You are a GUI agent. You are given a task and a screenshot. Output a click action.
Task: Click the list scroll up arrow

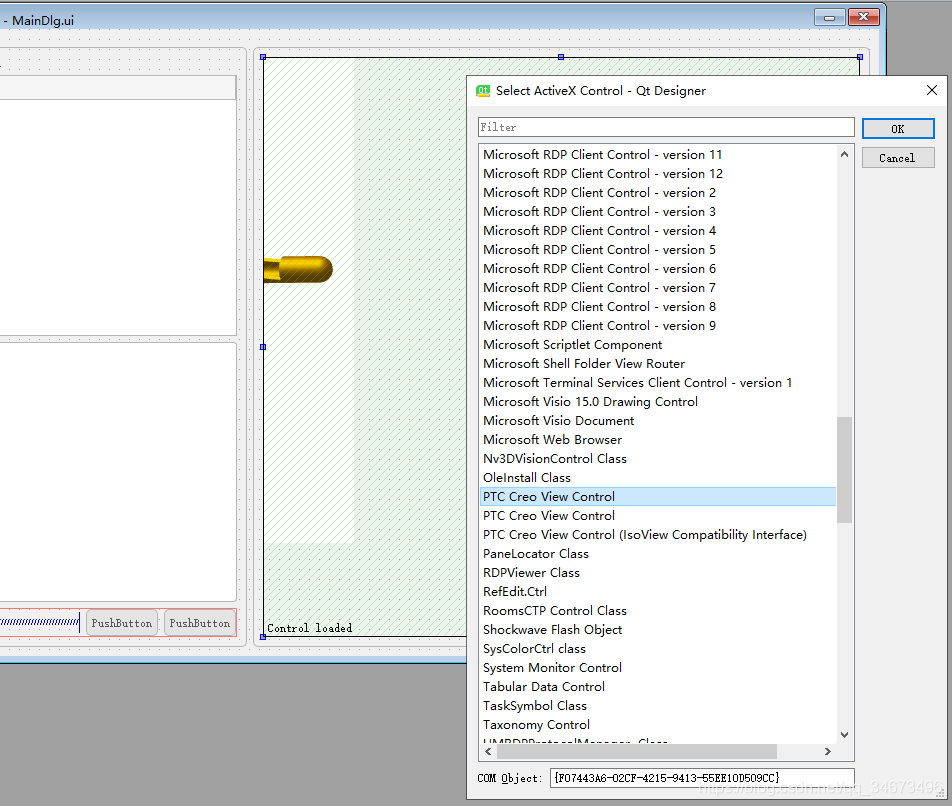point(845,153)
